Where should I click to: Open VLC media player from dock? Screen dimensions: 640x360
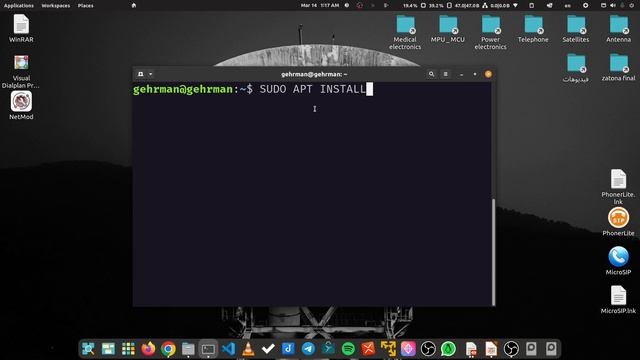tap(248, 349)
